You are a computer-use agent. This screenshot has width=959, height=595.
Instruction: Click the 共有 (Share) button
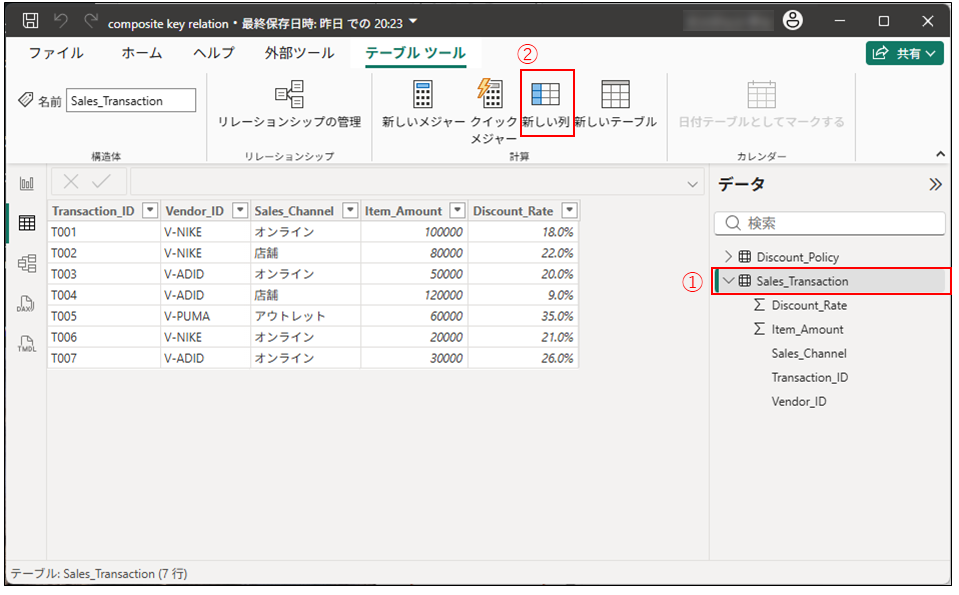tap(905, 54)
